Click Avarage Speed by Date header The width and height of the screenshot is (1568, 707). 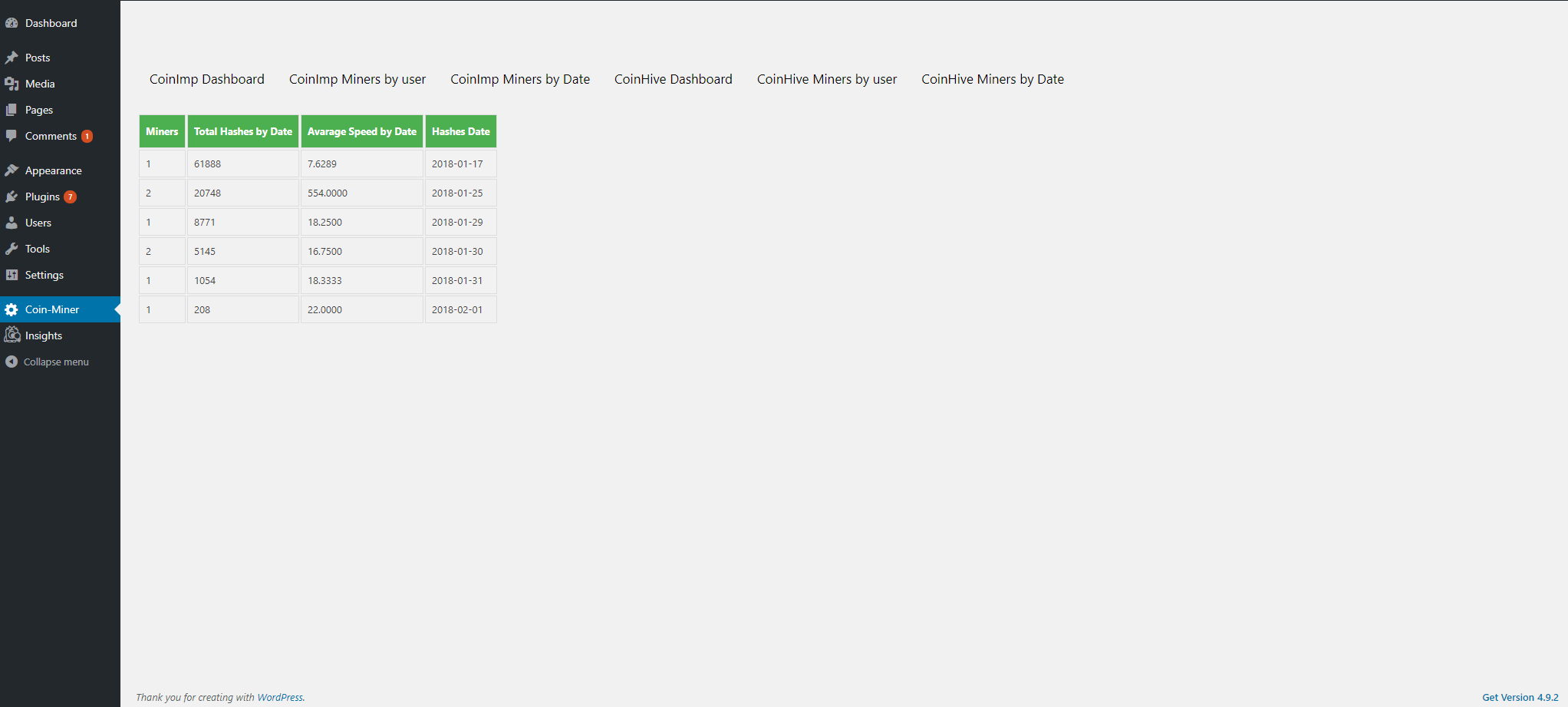(362, 131)
